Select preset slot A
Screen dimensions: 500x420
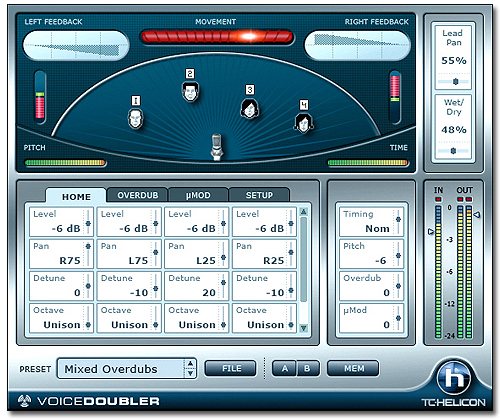tap(284, 368)
